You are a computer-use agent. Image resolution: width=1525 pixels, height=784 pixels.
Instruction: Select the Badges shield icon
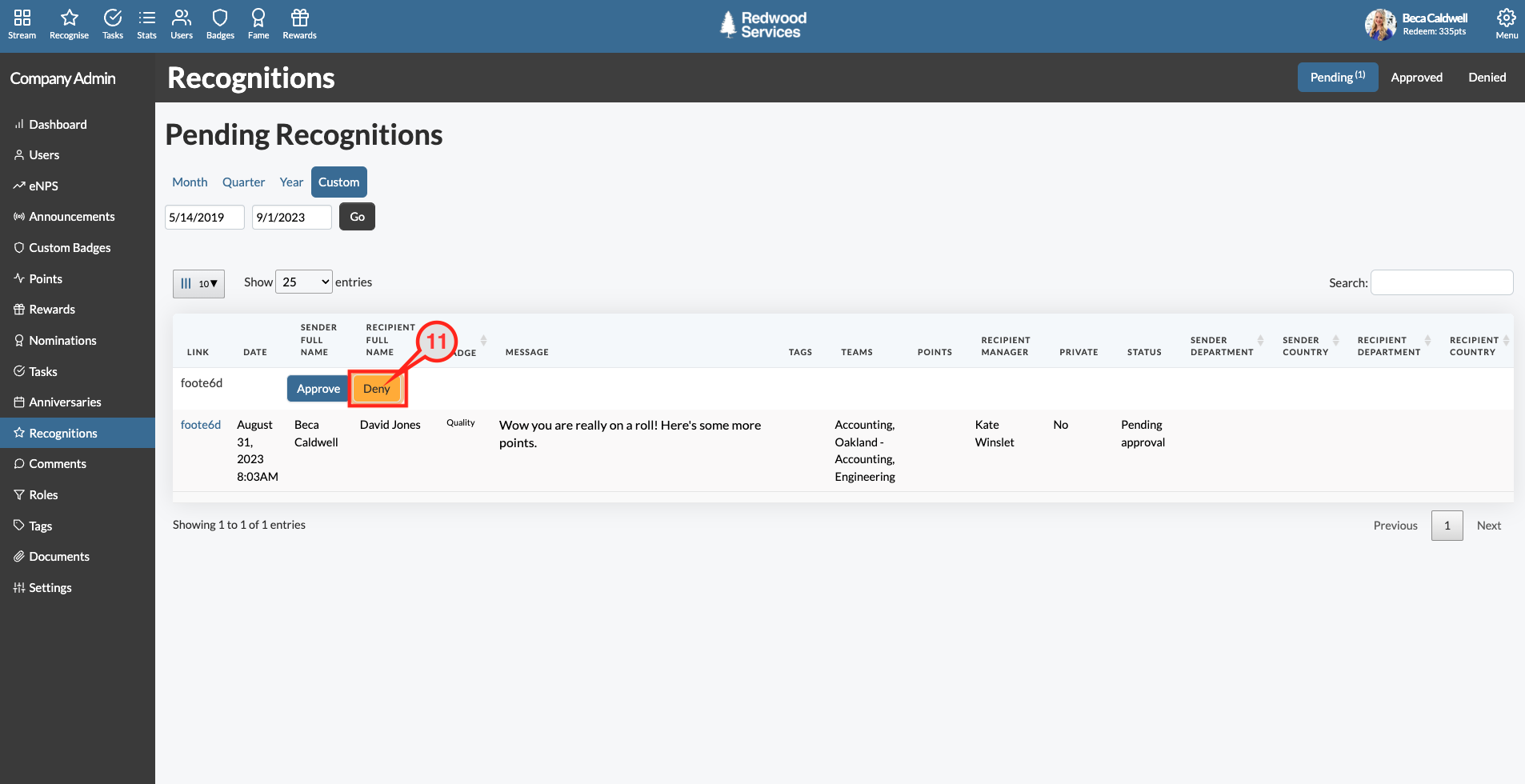pos(219,24)
